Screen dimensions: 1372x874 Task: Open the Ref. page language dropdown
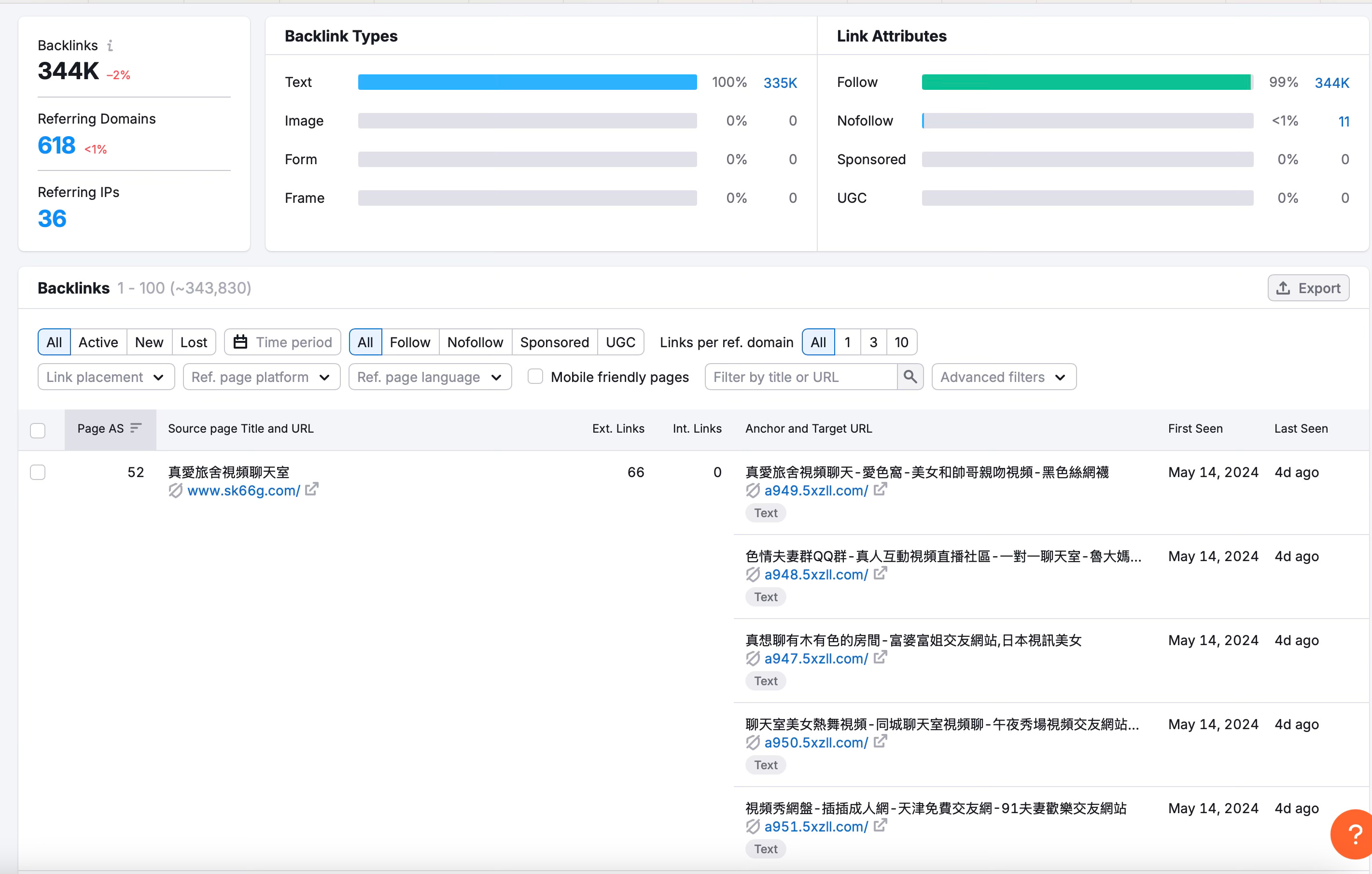(430, 377)
